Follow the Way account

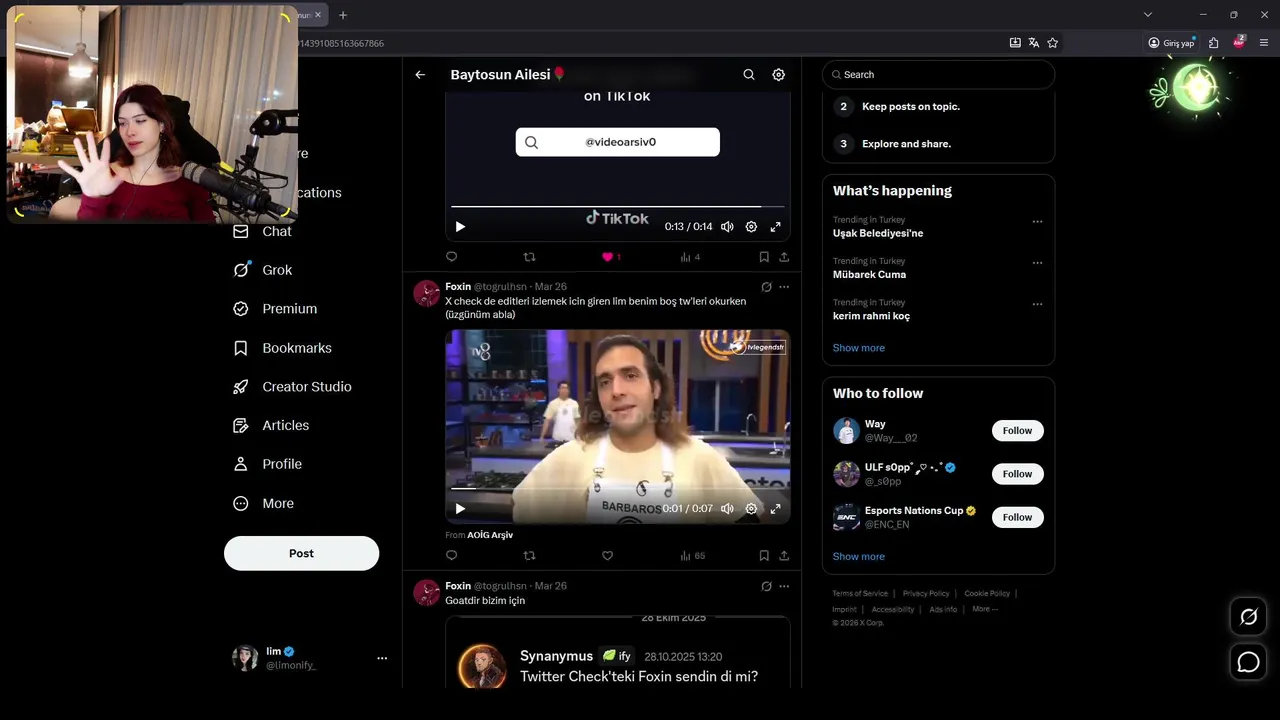pyautogui.click(x=1017, y=431)
